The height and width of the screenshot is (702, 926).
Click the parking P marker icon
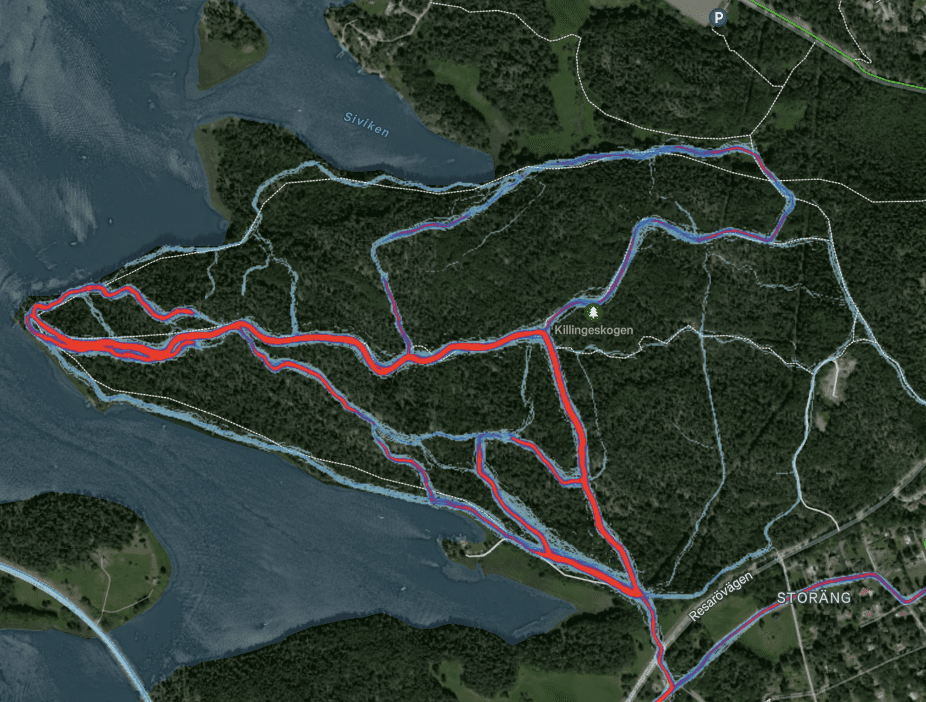click(x=718, y=18)
